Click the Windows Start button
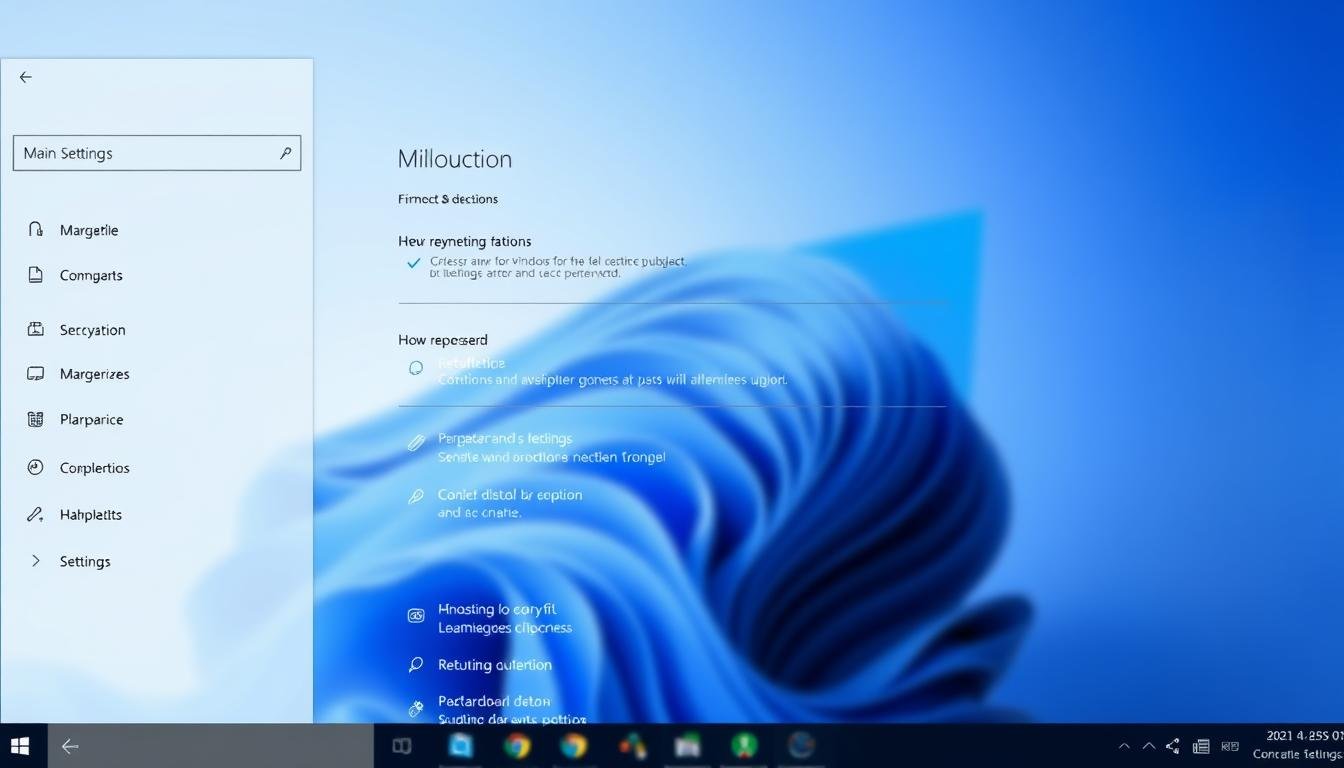The height and width of the screenshot is (768, 1344). tap(19, 746)
